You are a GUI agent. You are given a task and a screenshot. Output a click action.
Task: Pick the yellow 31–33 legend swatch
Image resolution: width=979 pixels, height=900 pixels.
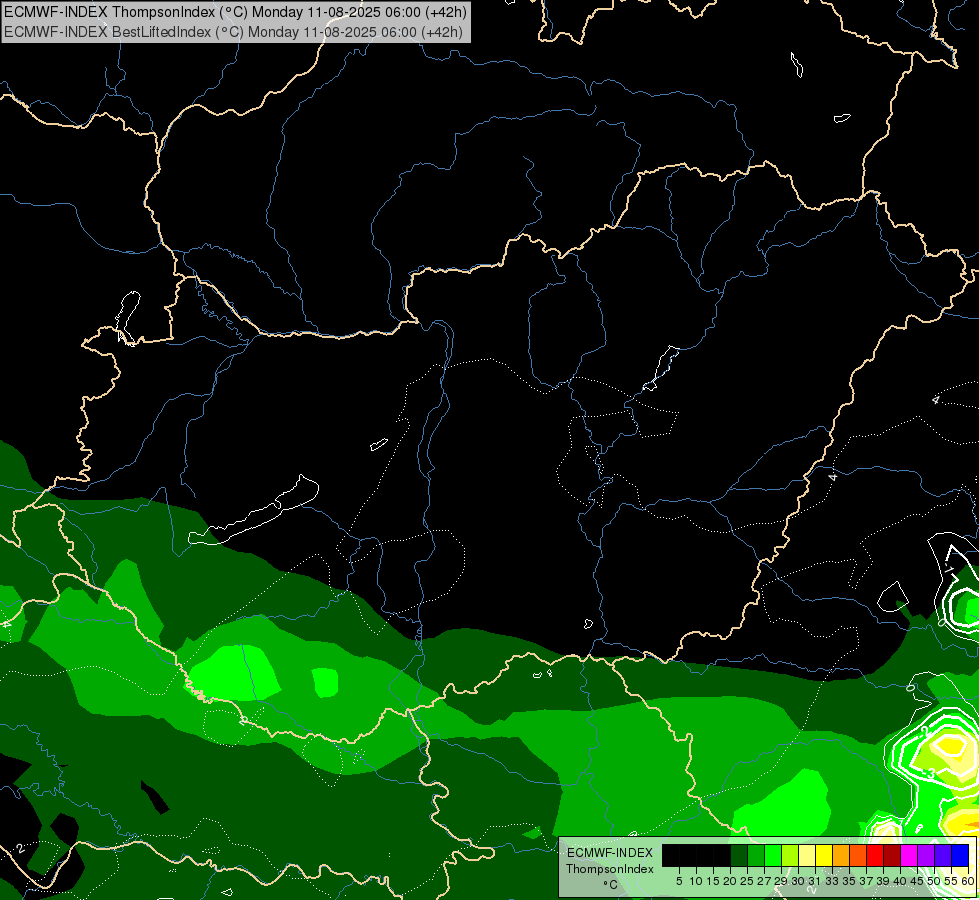click(x=824, y=855)
